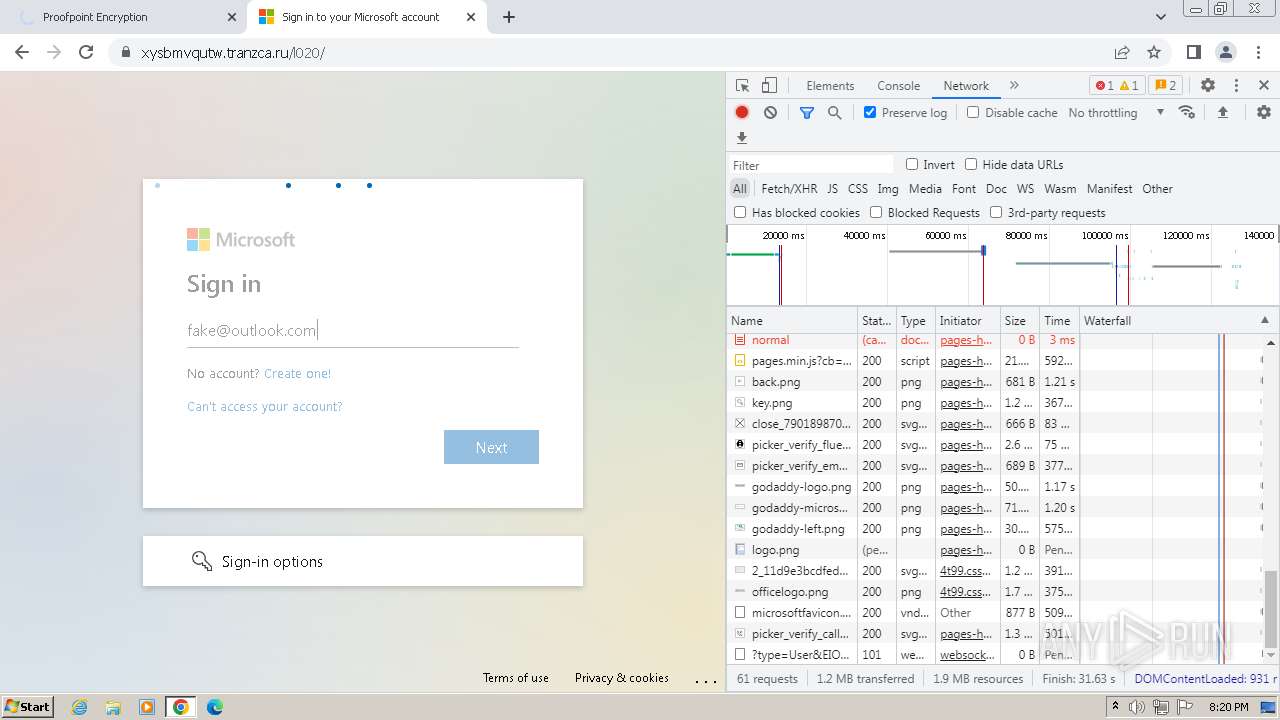Expand more DevTools tabs chevron
The width and height of the screenshot is (1280, 720).
(1014, 86)
